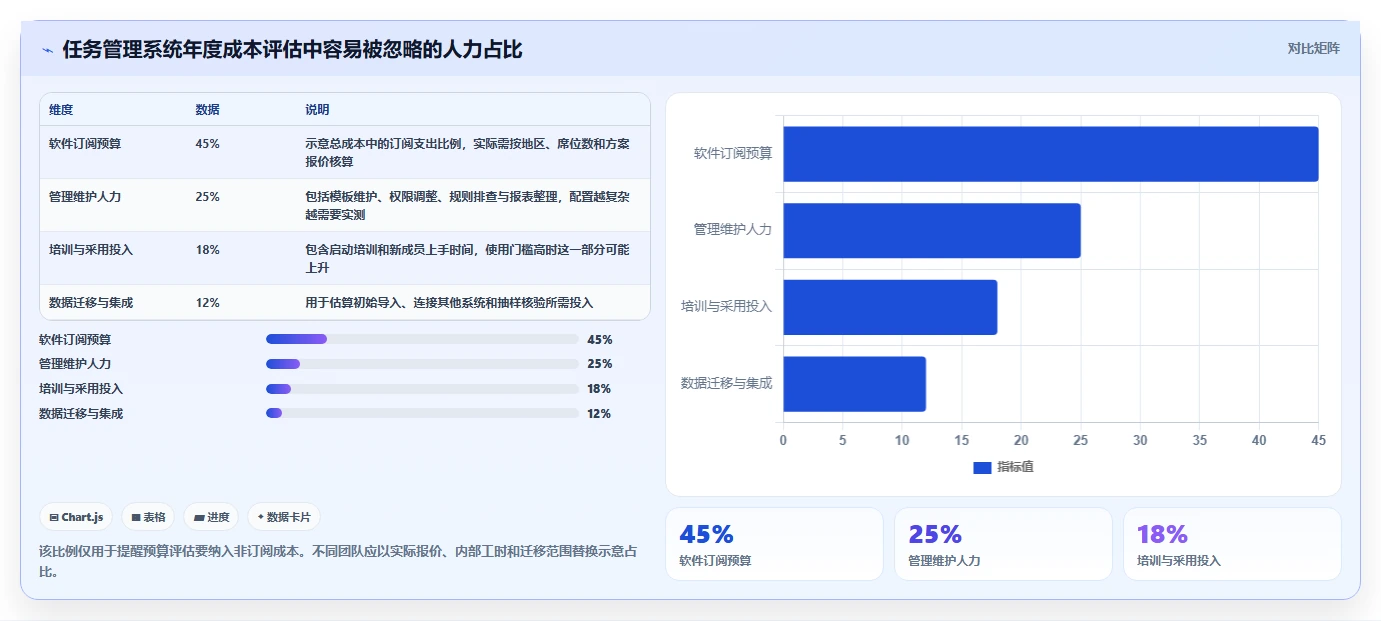Click the 软件订阅预算 label on the chart axis
Image resolution: width=1381 pixels, height=621 pixels.
pyautogui.click(x=733, y=153)
